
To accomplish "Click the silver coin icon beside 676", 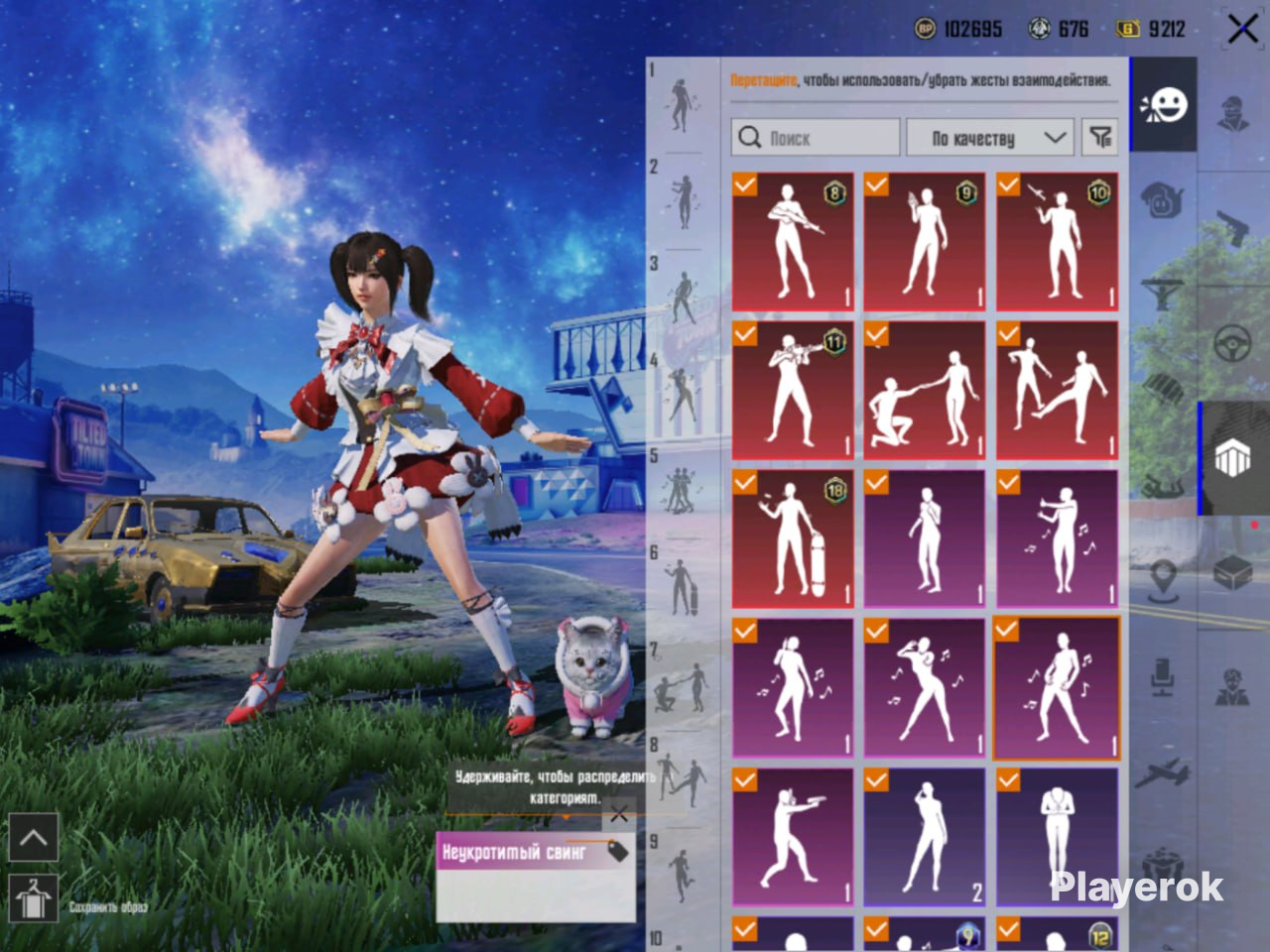I will pyautogui.click(x=1039, y=29).
